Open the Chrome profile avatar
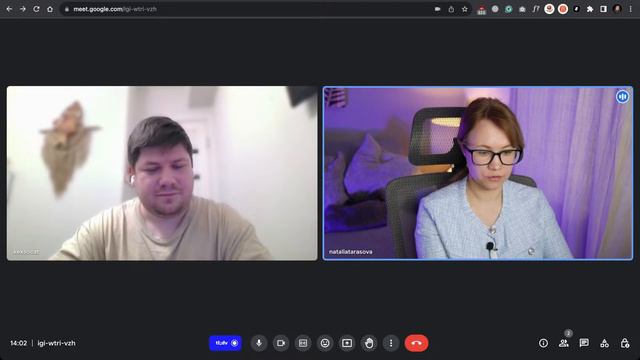 click(x=617, y=9)
